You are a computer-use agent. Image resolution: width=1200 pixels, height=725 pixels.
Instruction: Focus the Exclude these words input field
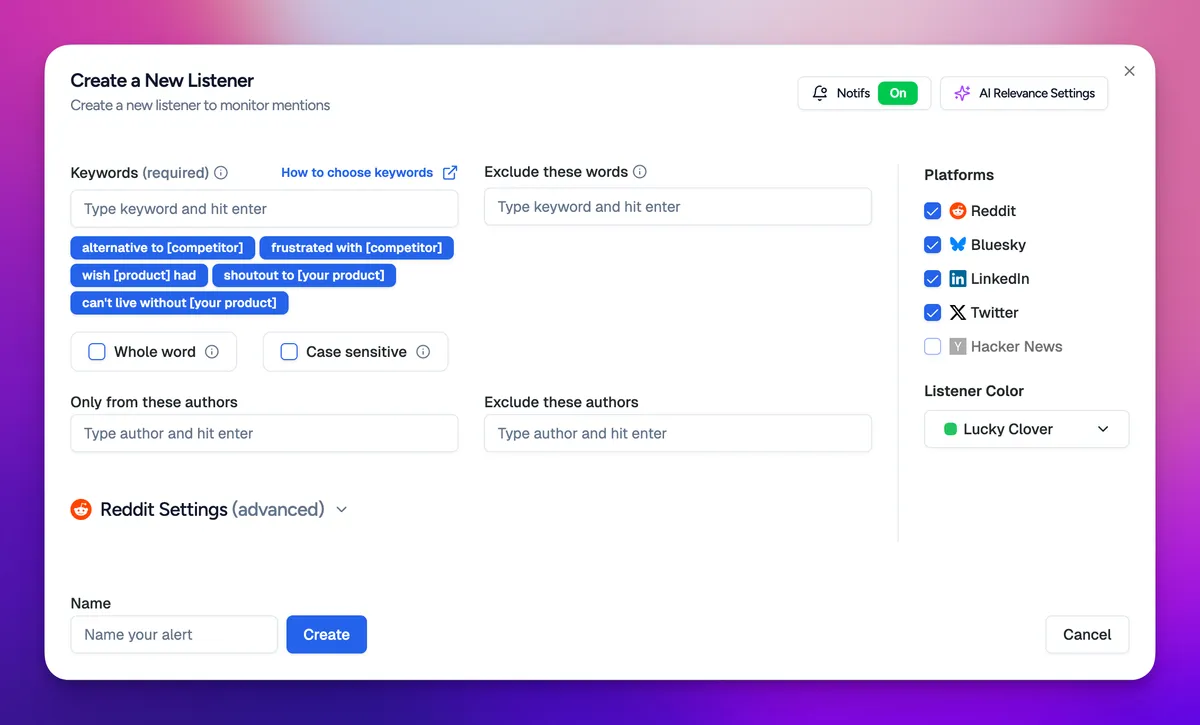pos(678,207)
